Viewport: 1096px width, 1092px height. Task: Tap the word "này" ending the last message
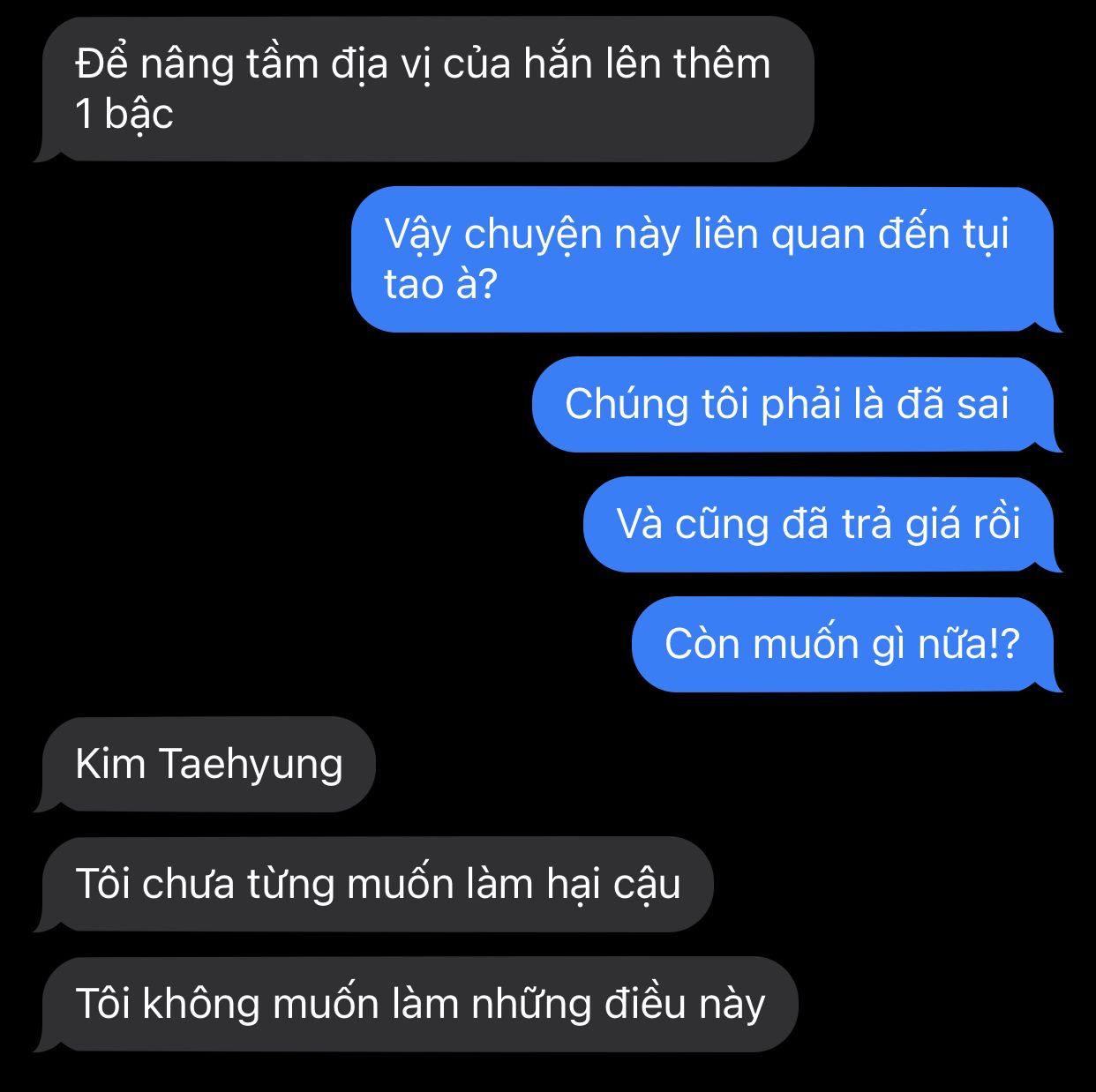point(732,1006)
